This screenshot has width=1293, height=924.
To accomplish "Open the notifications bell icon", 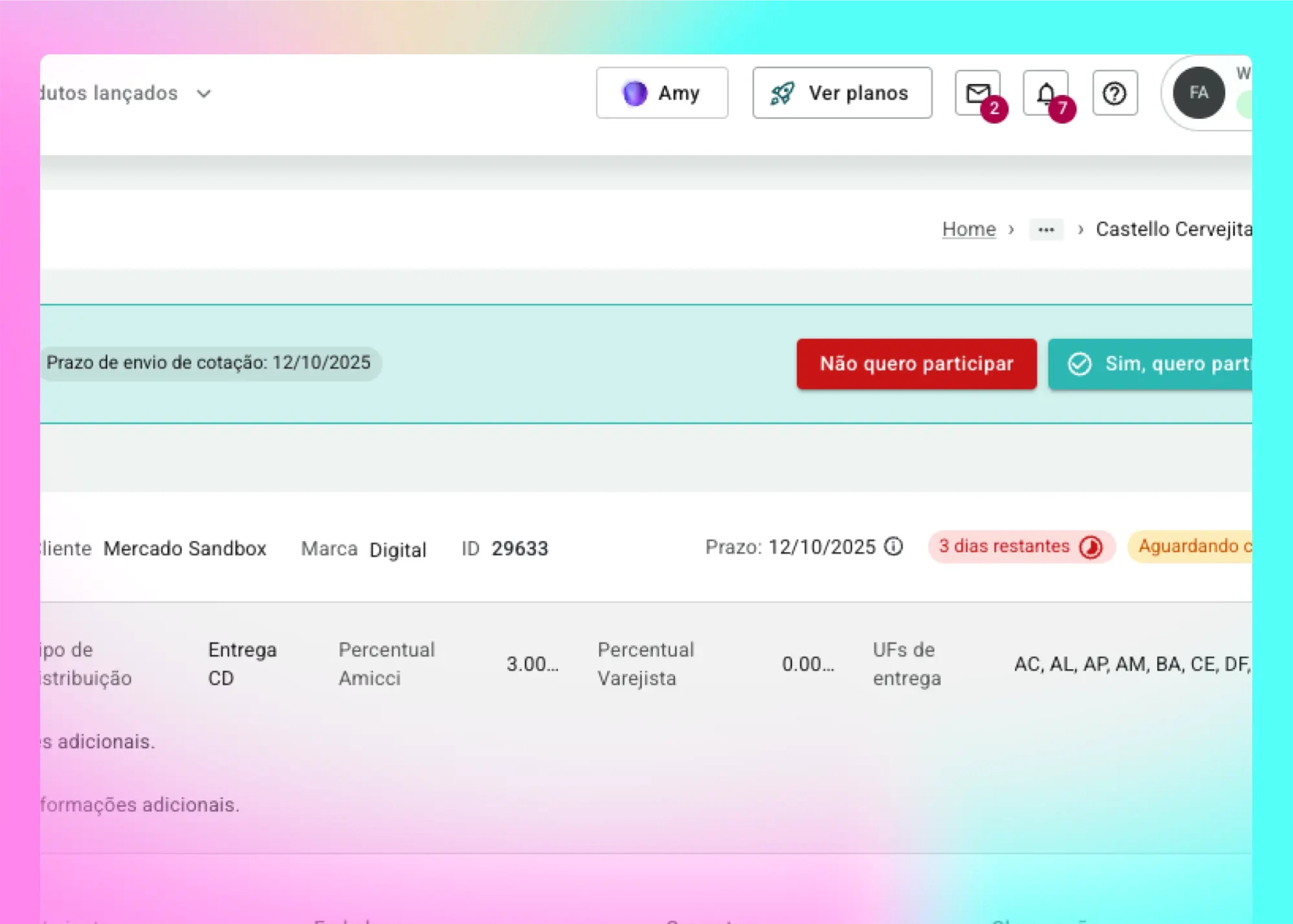I will click(x=1045, y=93).
